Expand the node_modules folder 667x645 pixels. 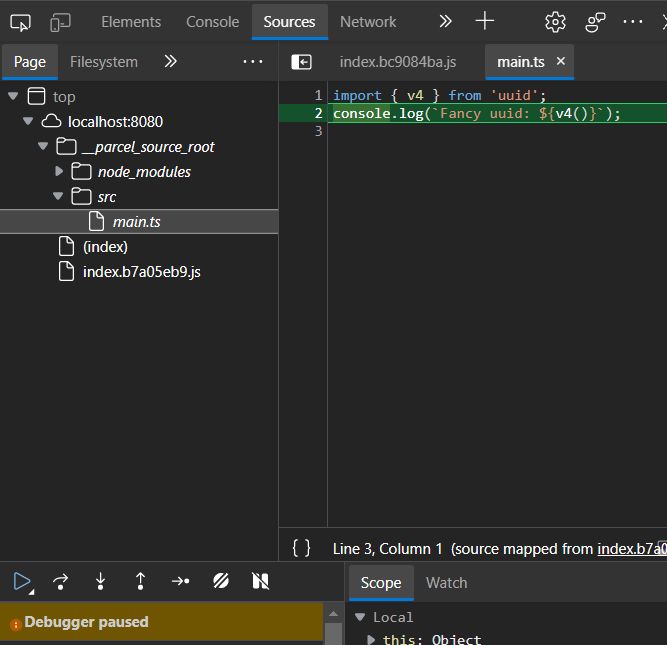tap(59, 171)
